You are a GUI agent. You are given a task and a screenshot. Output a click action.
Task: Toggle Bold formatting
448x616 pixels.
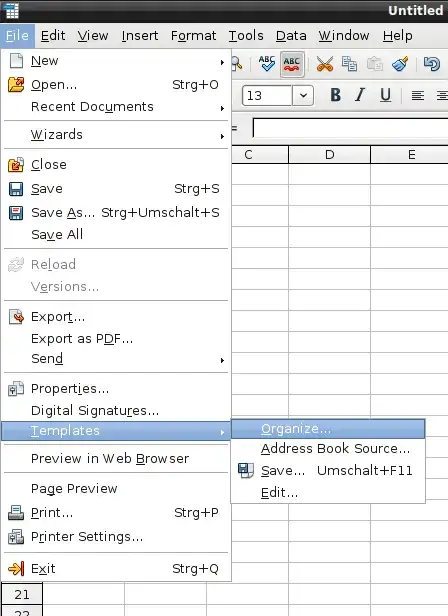pyautogui.click(x=335, y=95)
